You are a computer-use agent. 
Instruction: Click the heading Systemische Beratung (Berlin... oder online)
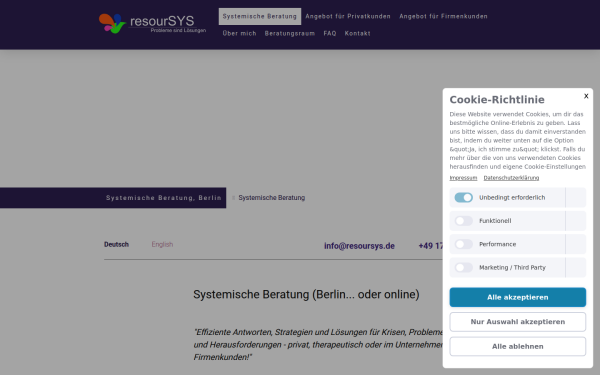coord(306,295)
